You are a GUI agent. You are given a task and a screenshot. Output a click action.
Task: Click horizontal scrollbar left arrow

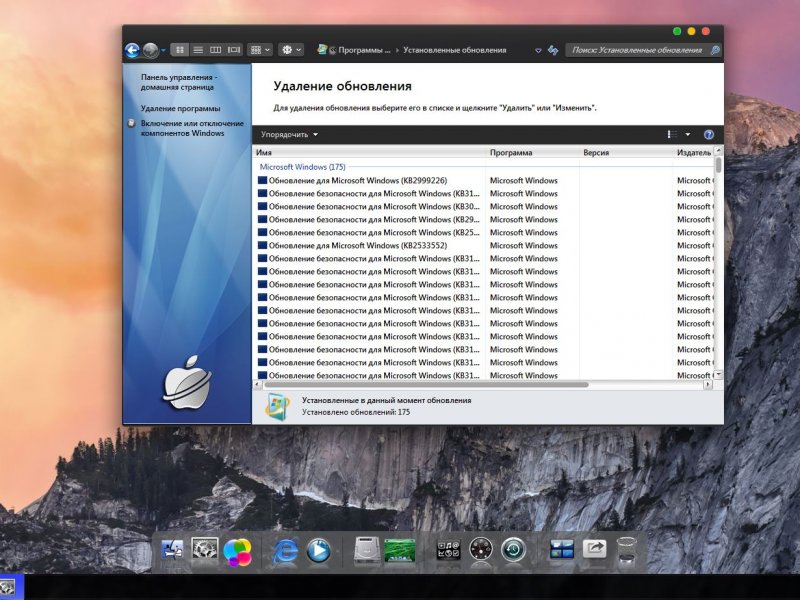pyautogui.click(x=257, y=385)
